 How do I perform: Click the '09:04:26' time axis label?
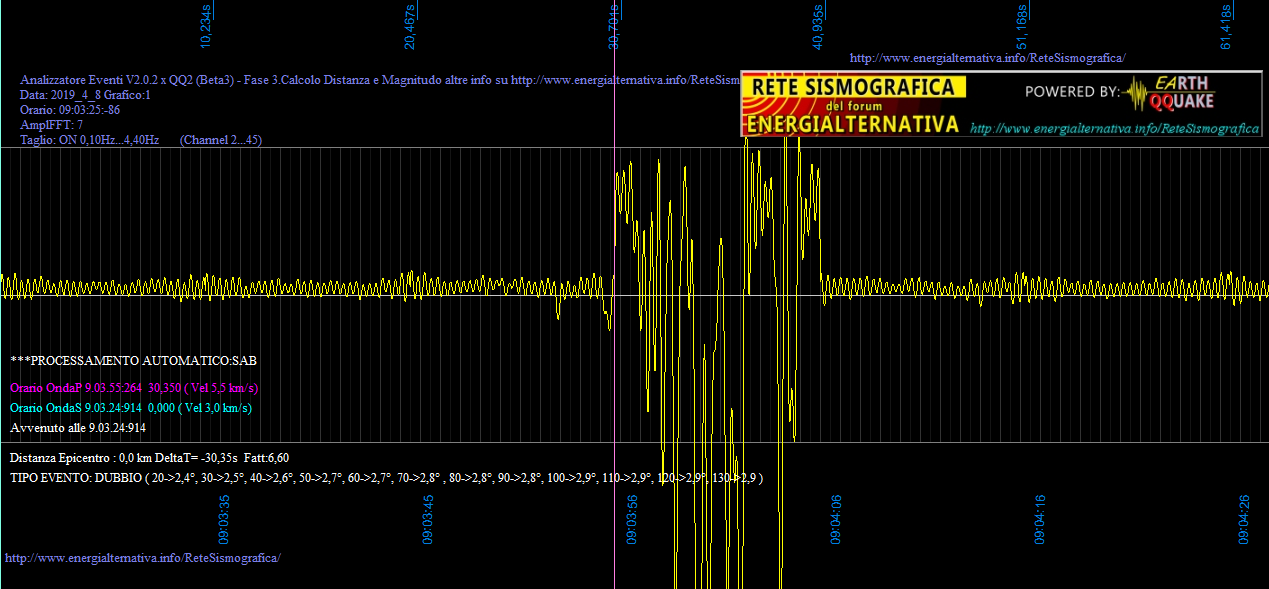(x=1245, y=519)
